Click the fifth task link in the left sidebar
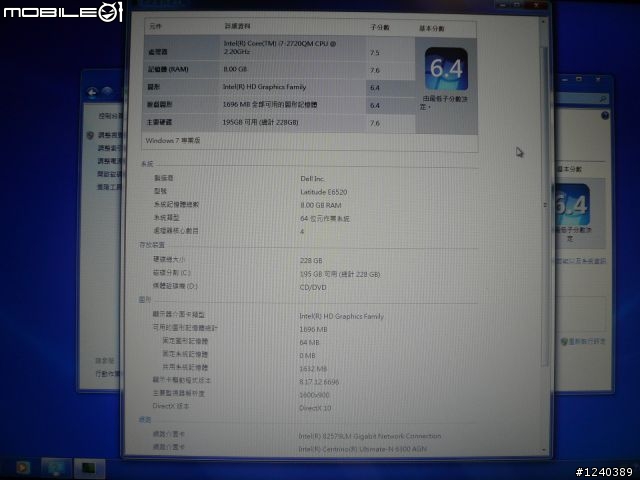 coord(109,187)
